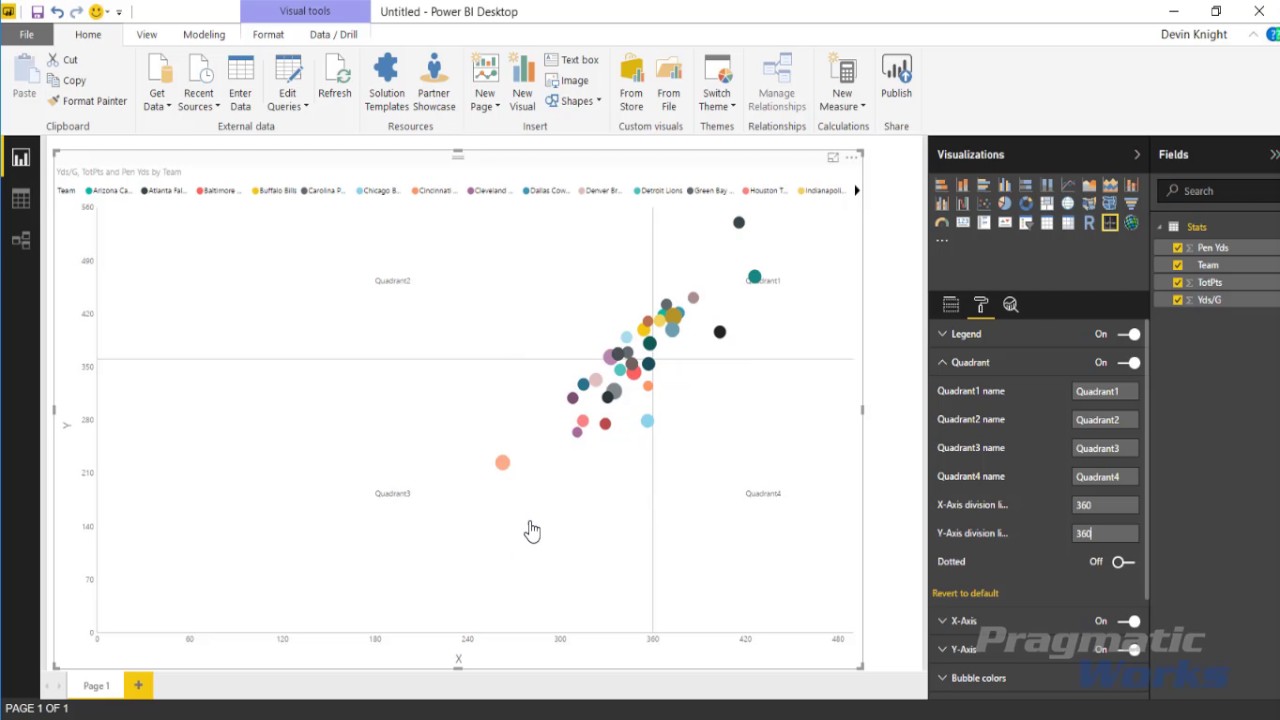Viewport: 1280px width, 720px height.
Task: Turn on the Dotted switch
Action: (x=1123, y=562)
